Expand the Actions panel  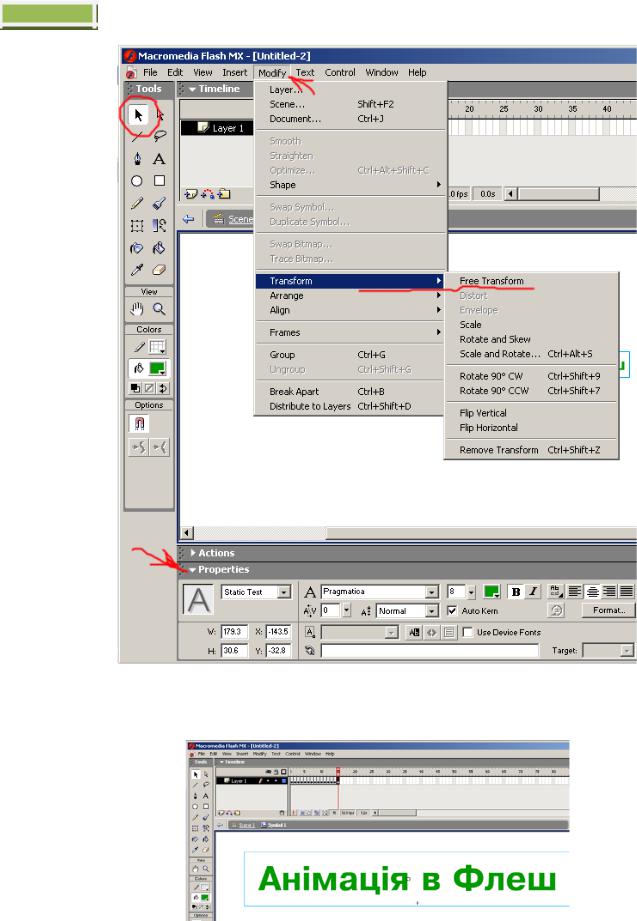point(193,553)
